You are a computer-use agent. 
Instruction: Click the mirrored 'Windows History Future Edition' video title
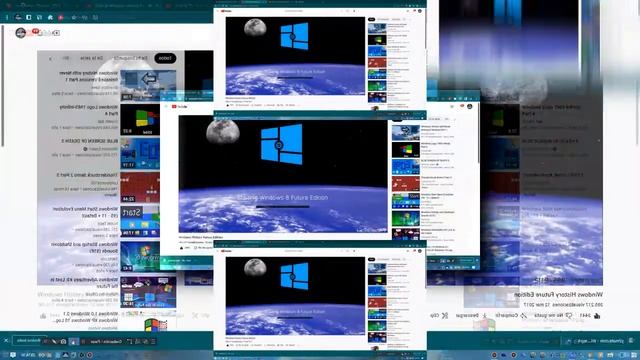558,294
